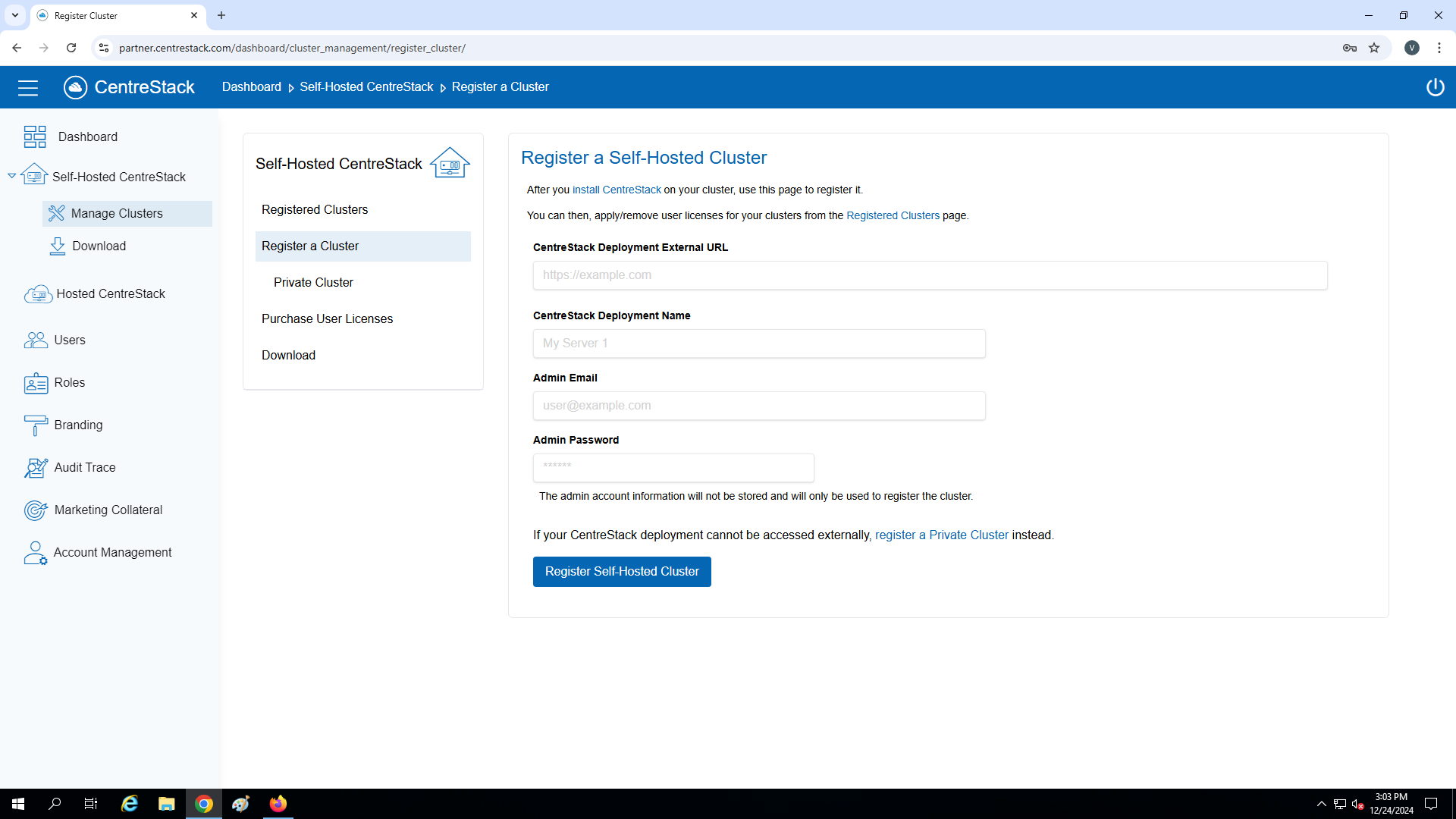Open the password manager key icon
The image size is (1456, 819).
pos(1350,48)
